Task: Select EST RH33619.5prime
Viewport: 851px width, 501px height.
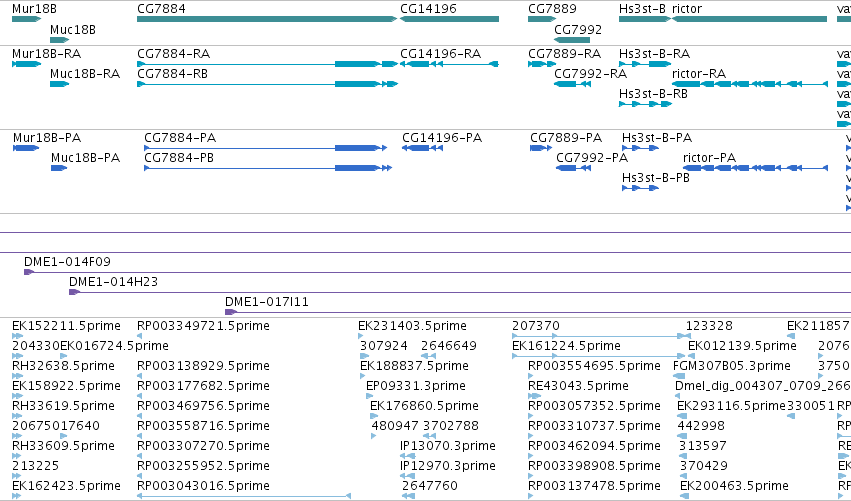Action: coord(63,407)
